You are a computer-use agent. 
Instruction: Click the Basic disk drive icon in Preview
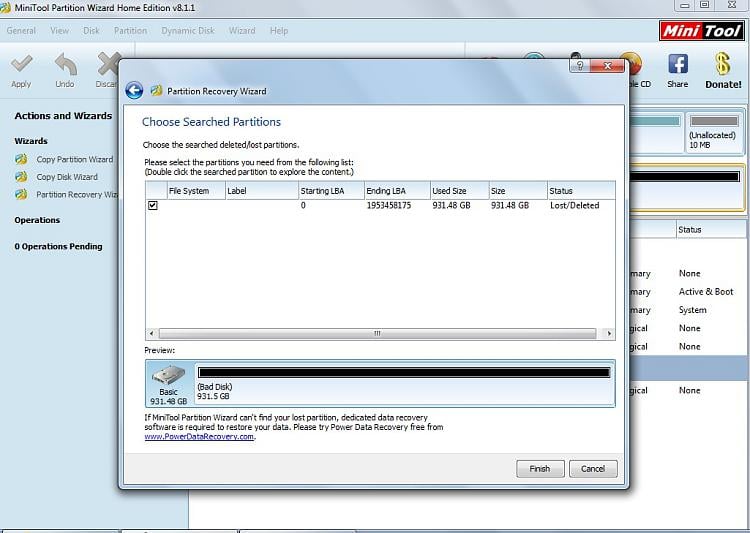(x=169, y=375)
